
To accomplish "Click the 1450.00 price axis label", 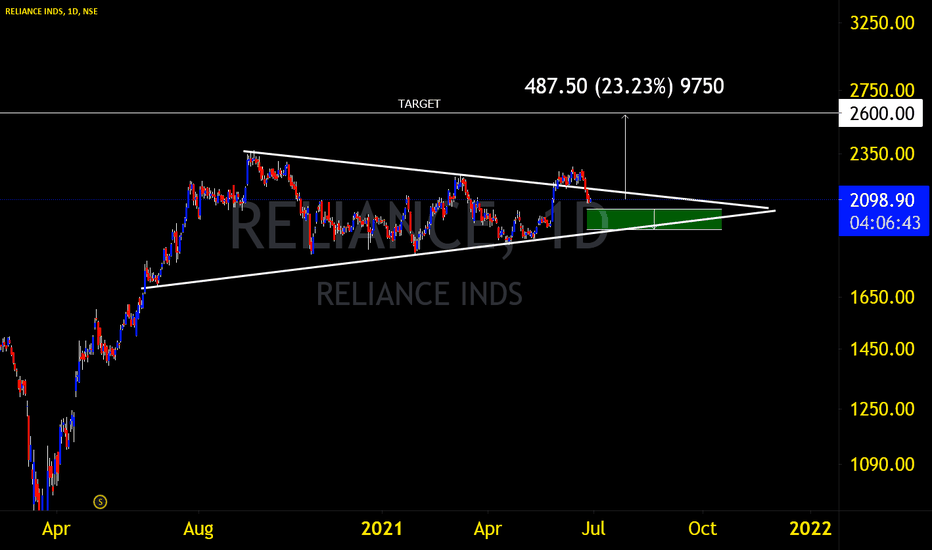I will [882, 349].
